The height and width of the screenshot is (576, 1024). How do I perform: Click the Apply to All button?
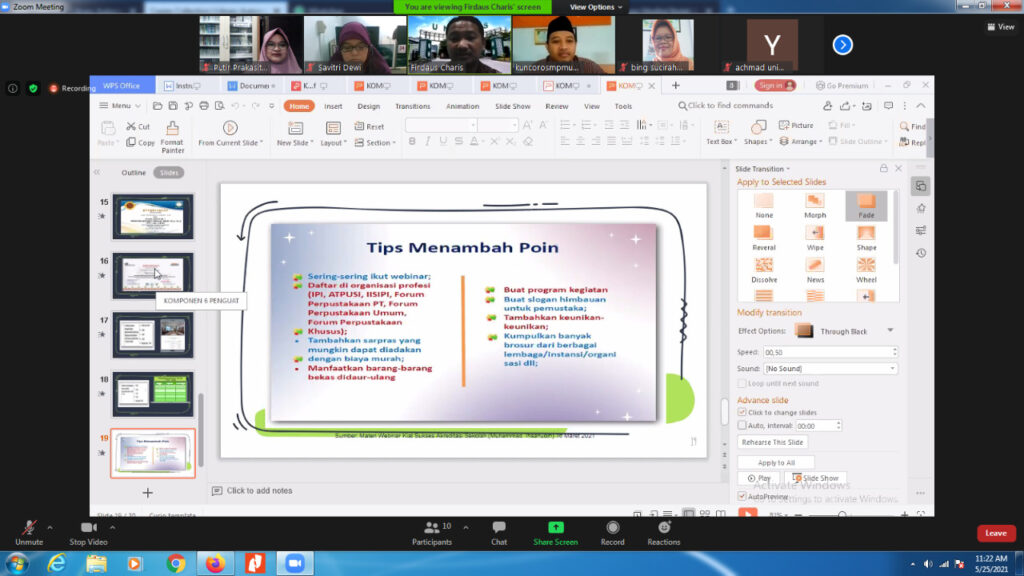[776, 463]
